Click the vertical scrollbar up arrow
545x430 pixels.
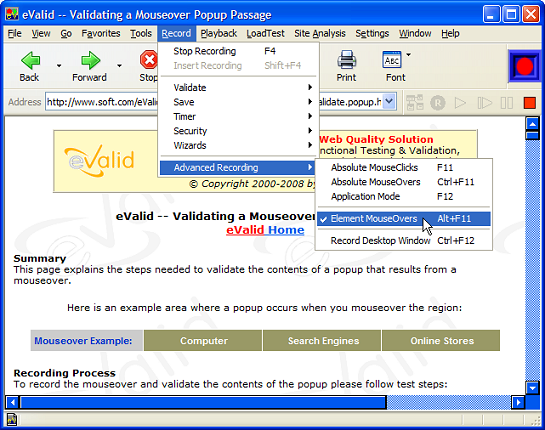(x=532, y=124)
